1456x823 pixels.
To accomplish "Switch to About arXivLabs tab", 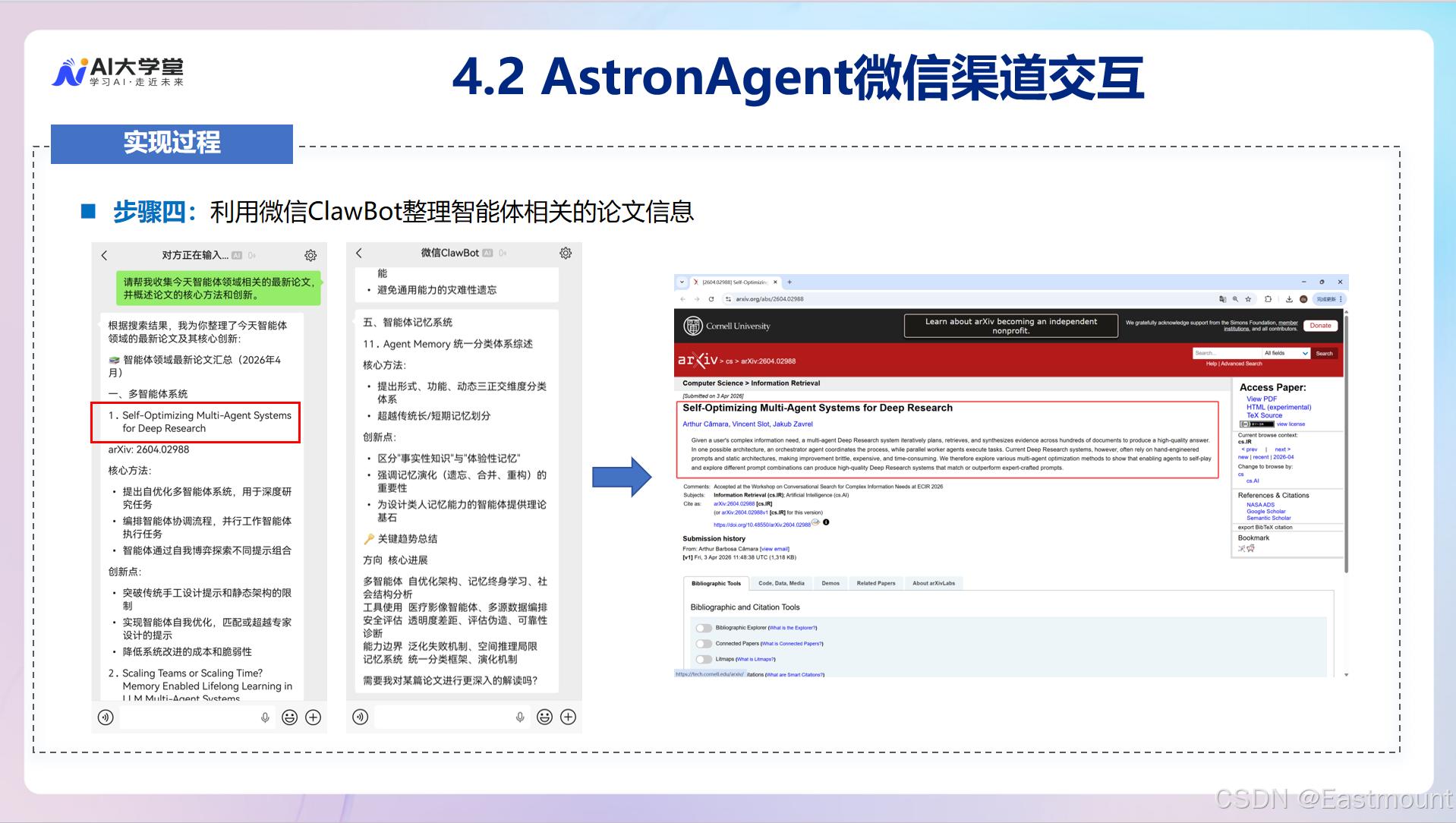I will 934,583.
